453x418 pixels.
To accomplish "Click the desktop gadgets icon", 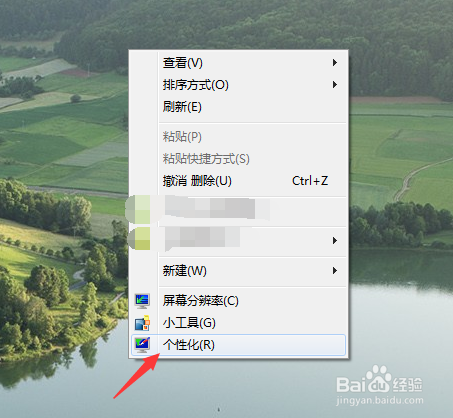I will [142, 323].
